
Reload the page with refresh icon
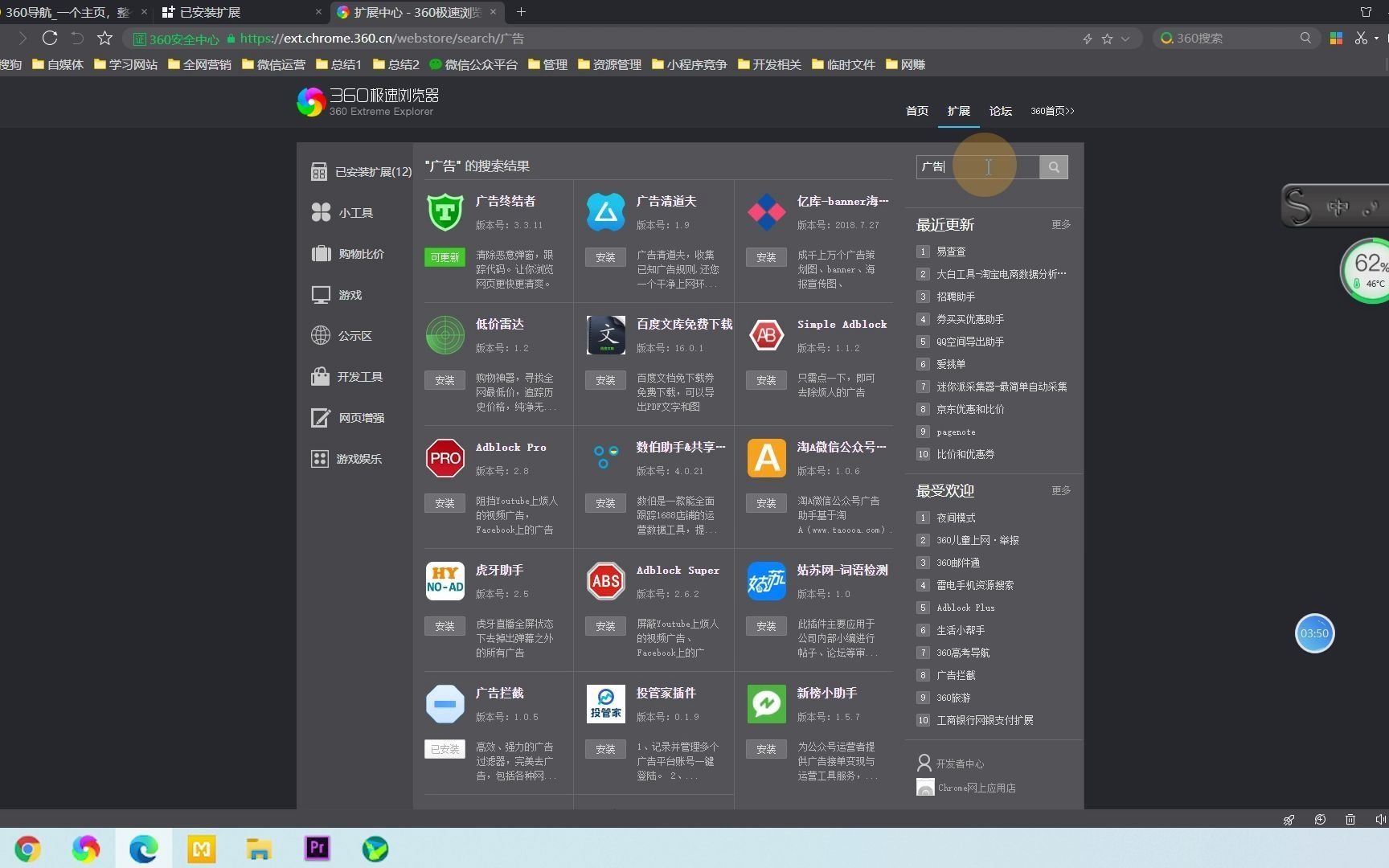(x=50, y=38)
